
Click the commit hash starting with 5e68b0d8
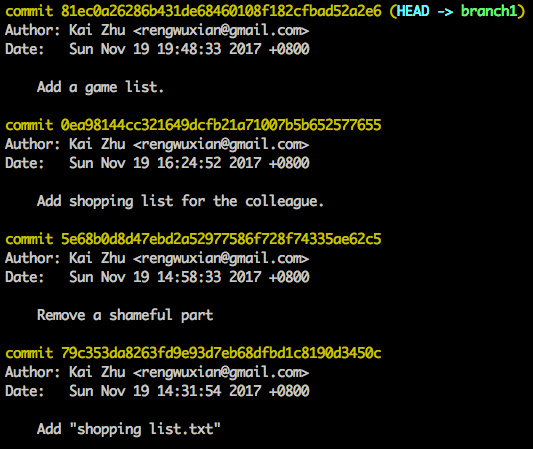pyautogui.click(x=221, y=239)
